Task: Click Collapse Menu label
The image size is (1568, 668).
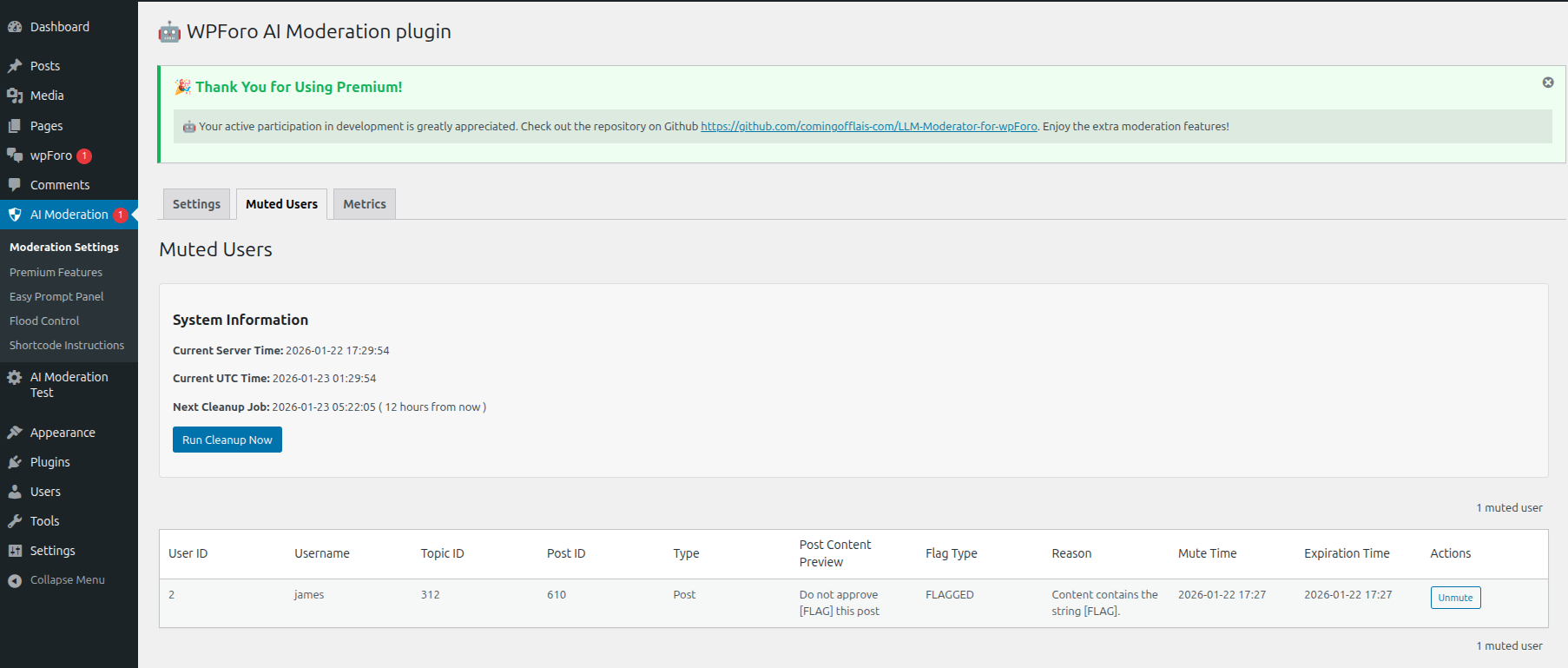Action: 68,580
